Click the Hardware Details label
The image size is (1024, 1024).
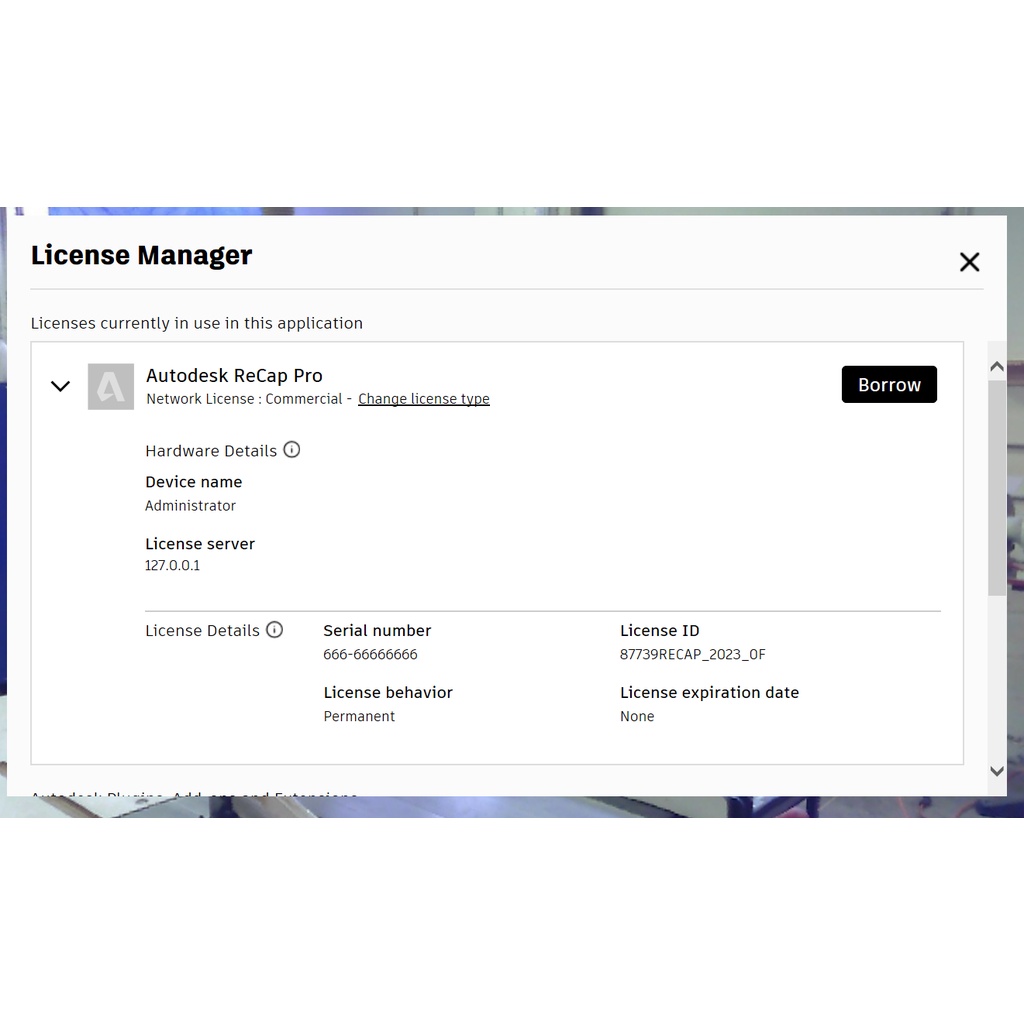(x=211, y=451)
